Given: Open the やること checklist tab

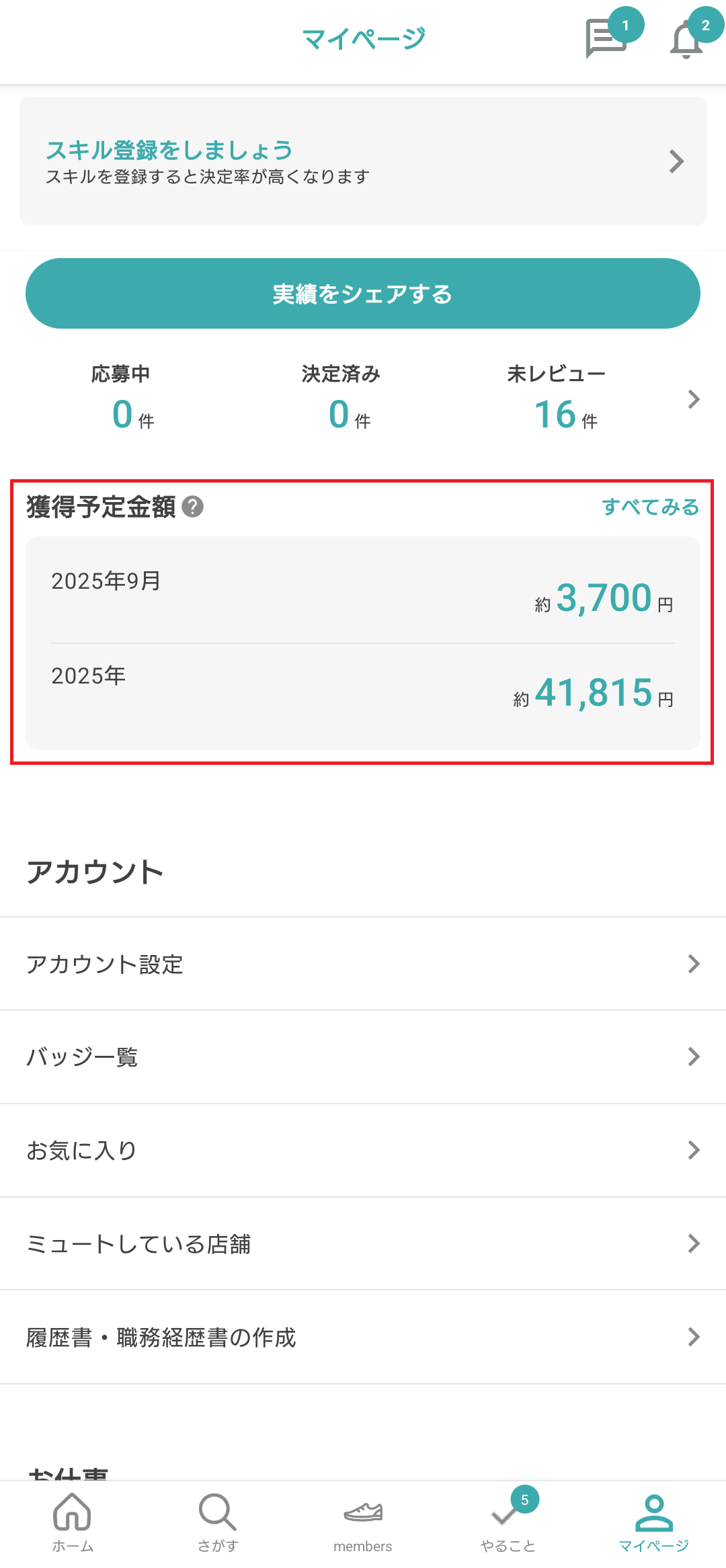Looking at the screenshot, I should [x=508, y=1522].
